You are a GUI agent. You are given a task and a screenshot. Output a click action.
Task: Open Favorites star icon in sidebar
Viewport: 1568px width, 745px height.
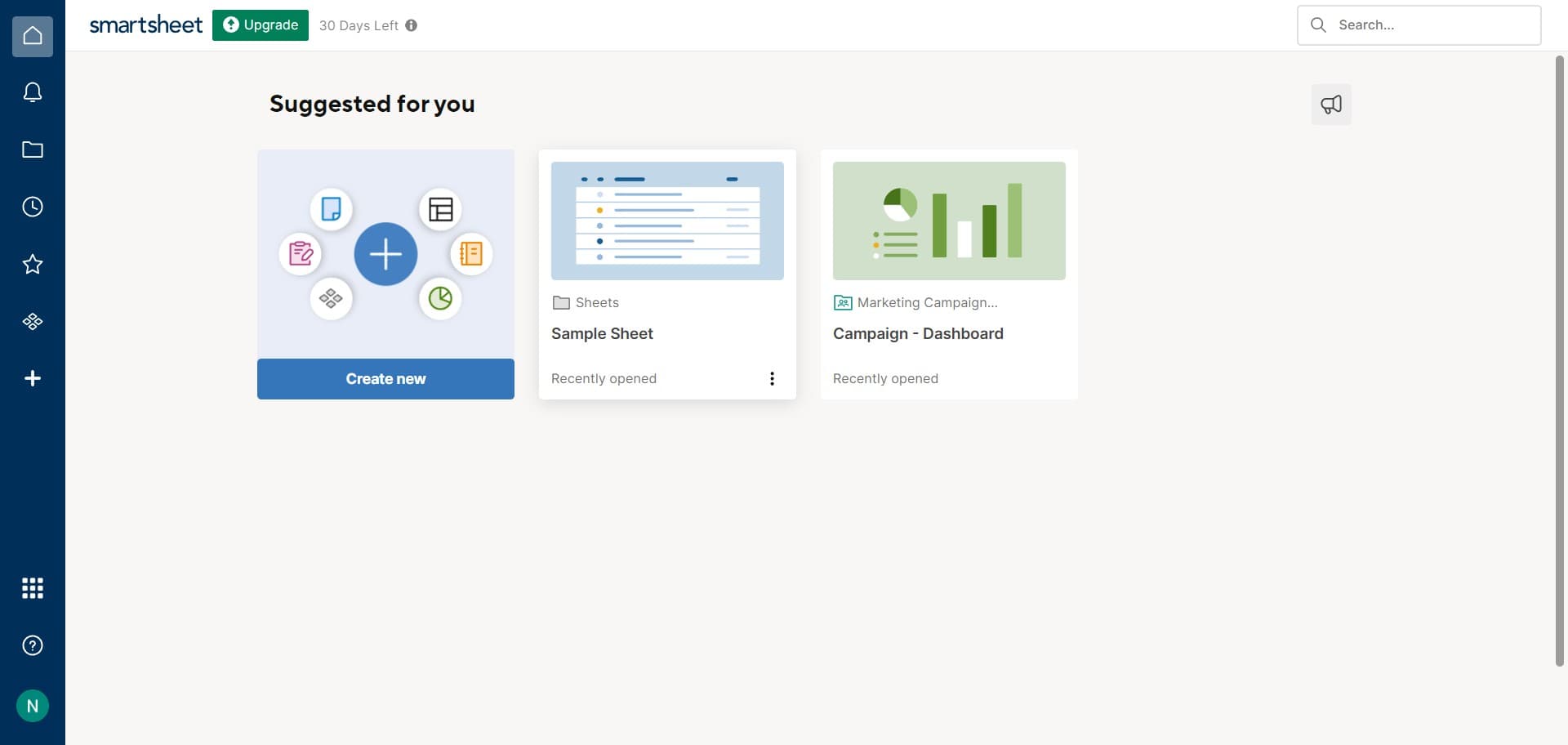(x=33, y=264)
